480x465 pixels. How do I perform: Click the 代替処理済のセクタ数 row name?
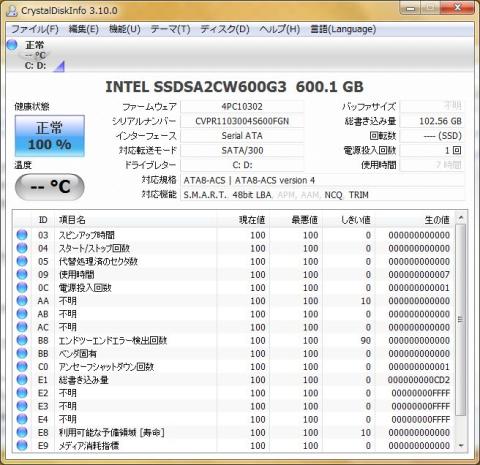[98, 261]
